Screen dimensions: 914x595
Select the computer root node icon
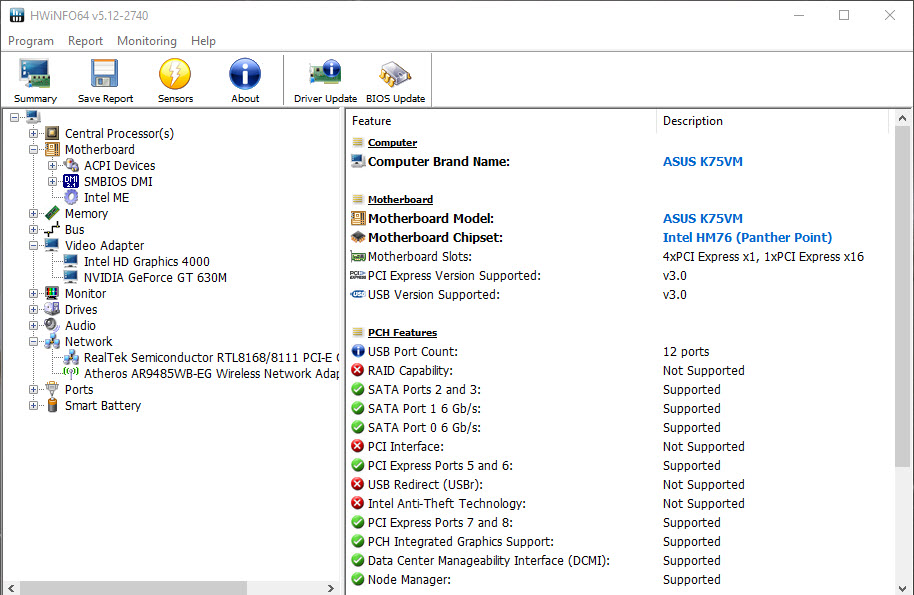(33, 117)
